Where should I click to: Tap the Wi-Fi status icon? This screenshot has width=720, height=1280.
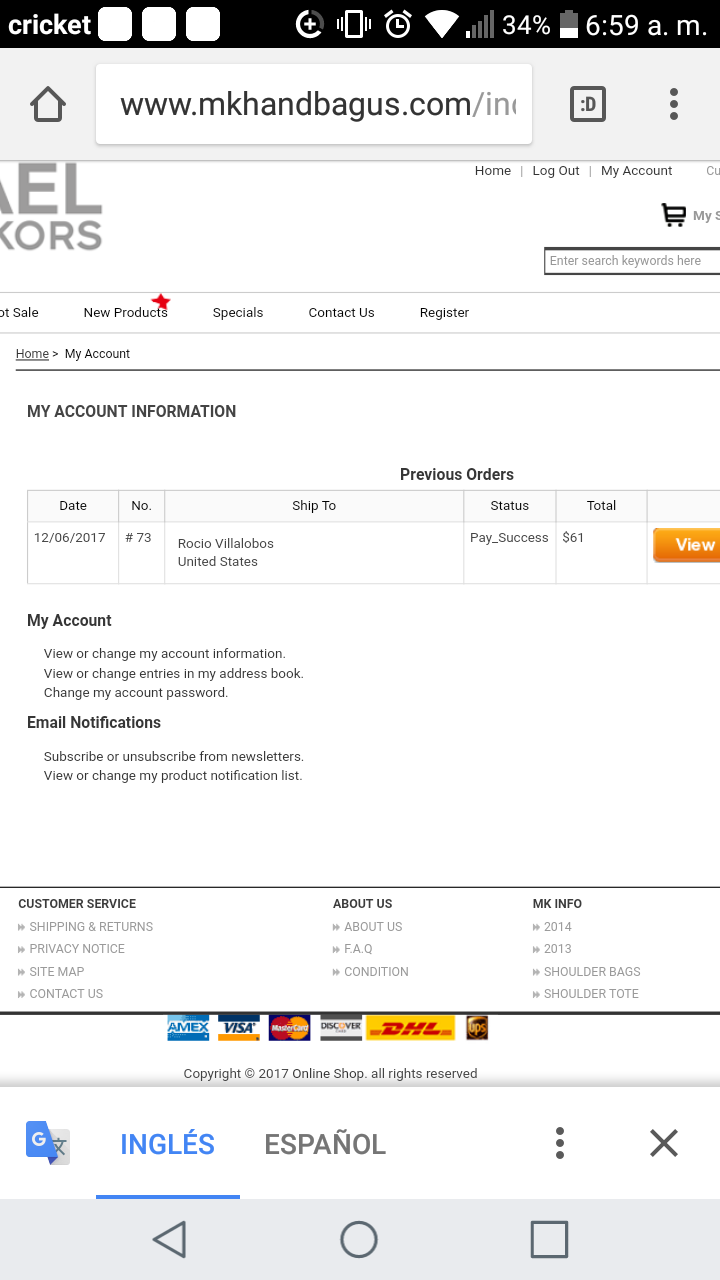click(x=442, y=25)
